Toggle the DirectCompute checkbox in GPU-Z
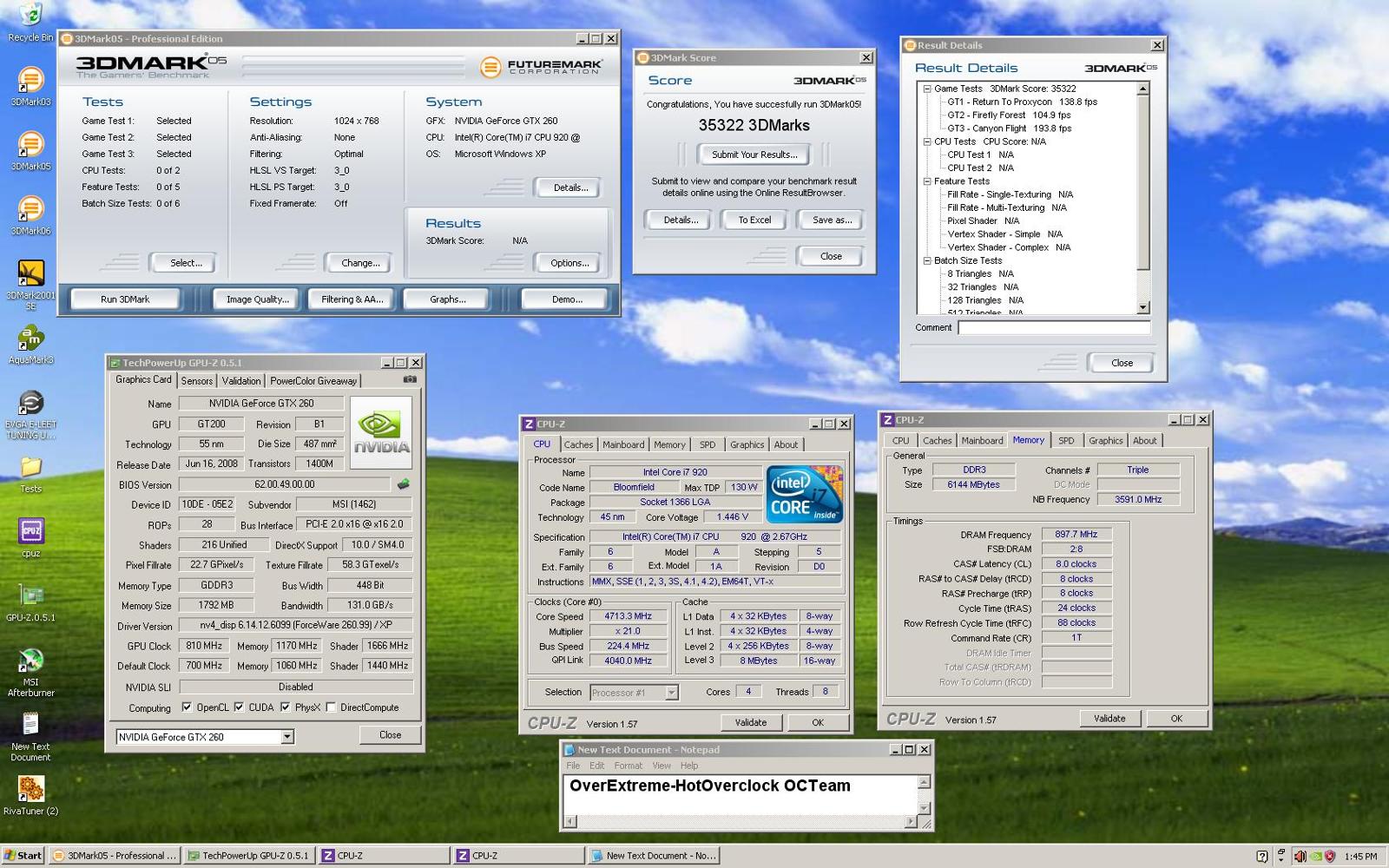1389x868 pixels. tap(331, 707)
